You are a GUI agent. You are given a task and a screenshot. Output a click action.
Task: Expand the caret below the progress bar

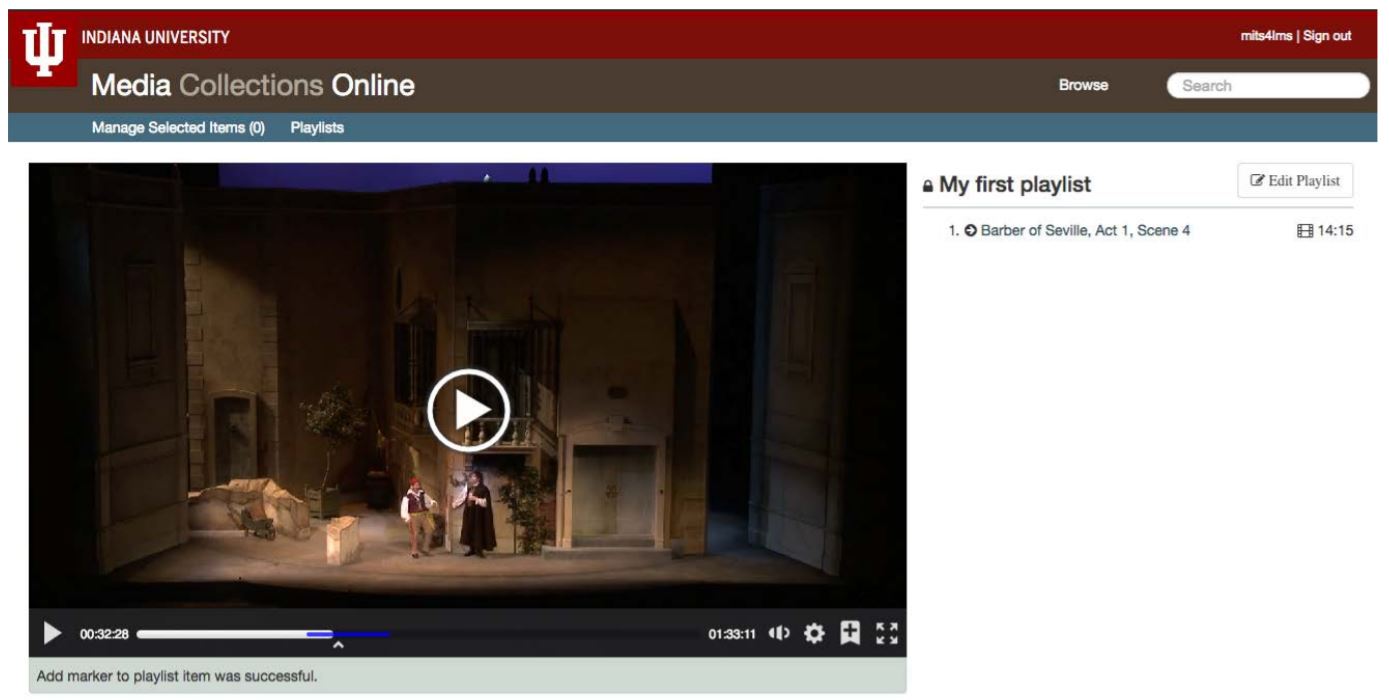click(338, 646)
